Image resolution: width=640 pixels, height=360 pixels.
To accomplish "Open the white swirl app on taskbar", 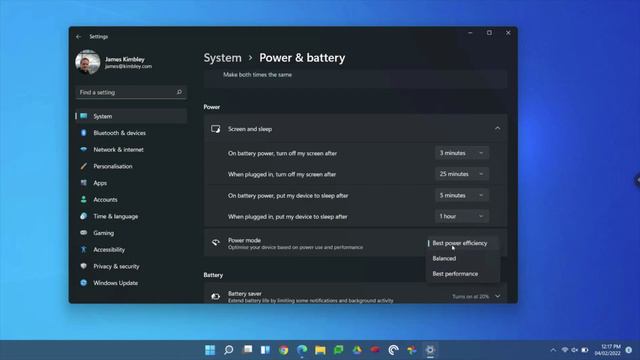I will (x=393, y=350).
